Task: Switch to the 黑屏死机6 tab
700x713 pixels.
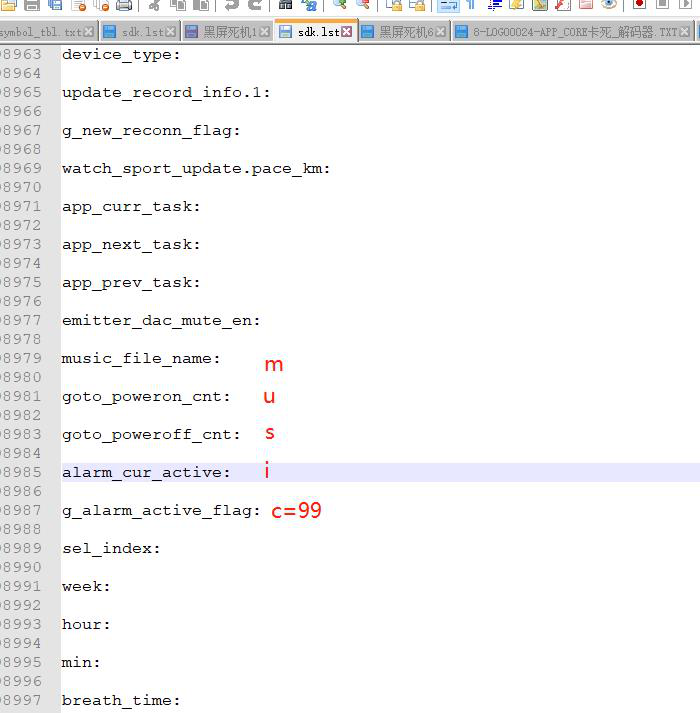Action: [x=406, y=32]
